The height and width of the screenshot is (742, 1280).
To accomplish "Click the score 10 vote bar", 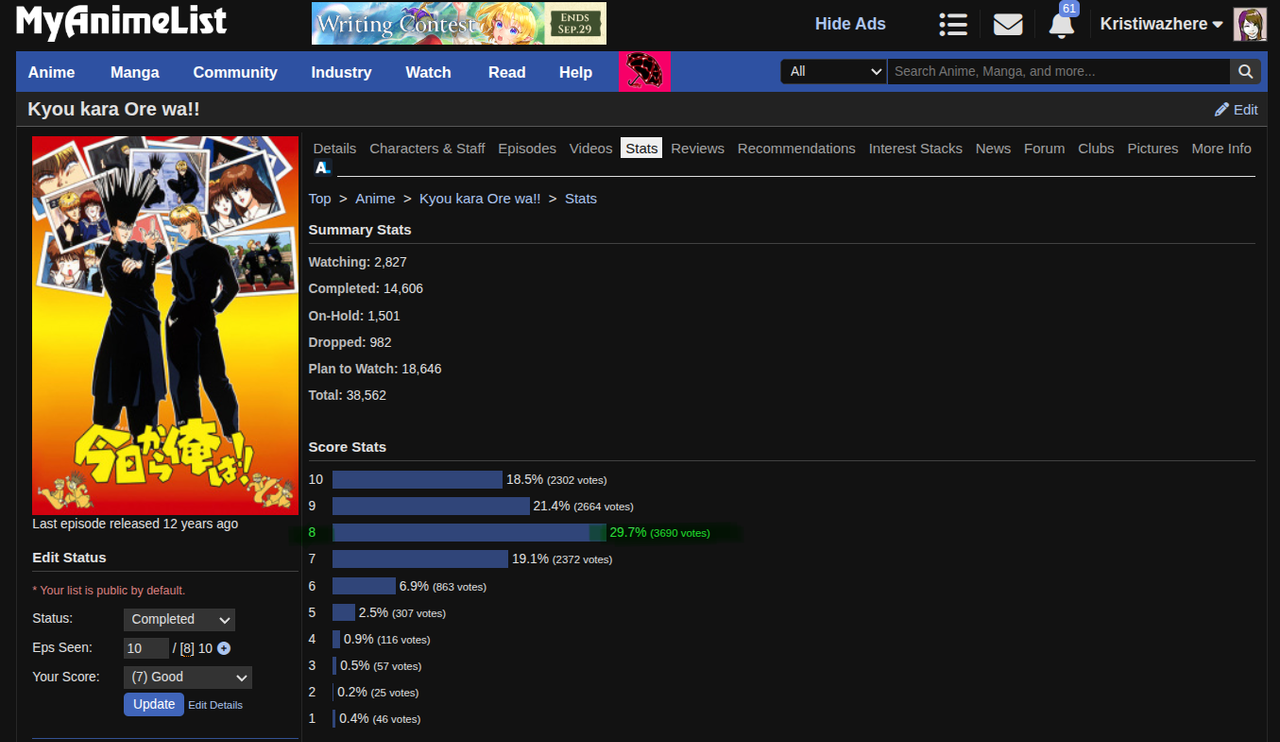I will tap(417, 480).
